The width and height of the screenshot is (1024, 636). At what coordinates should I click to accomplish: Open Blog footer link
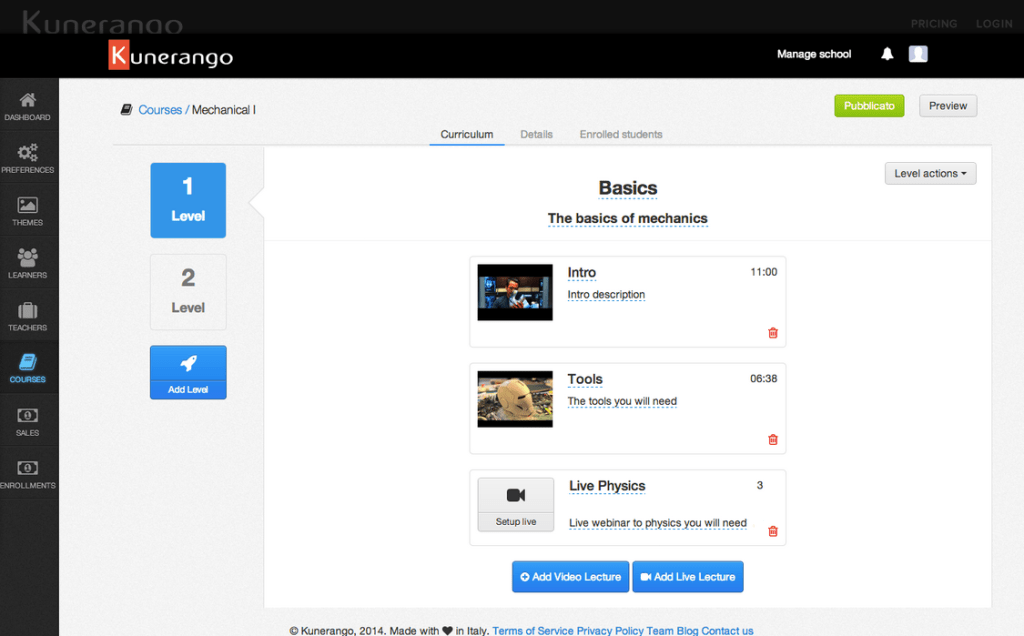[x=687, y=630]
